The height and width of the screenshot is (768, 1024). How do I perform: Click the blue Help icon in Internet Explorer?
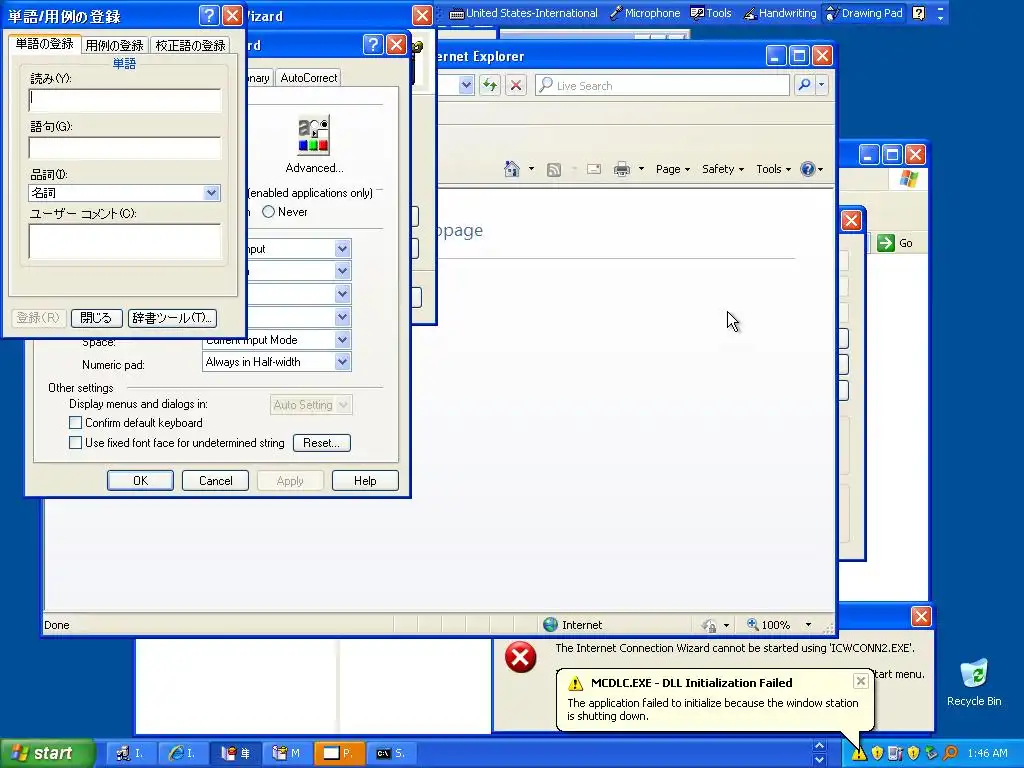[808, 169]
